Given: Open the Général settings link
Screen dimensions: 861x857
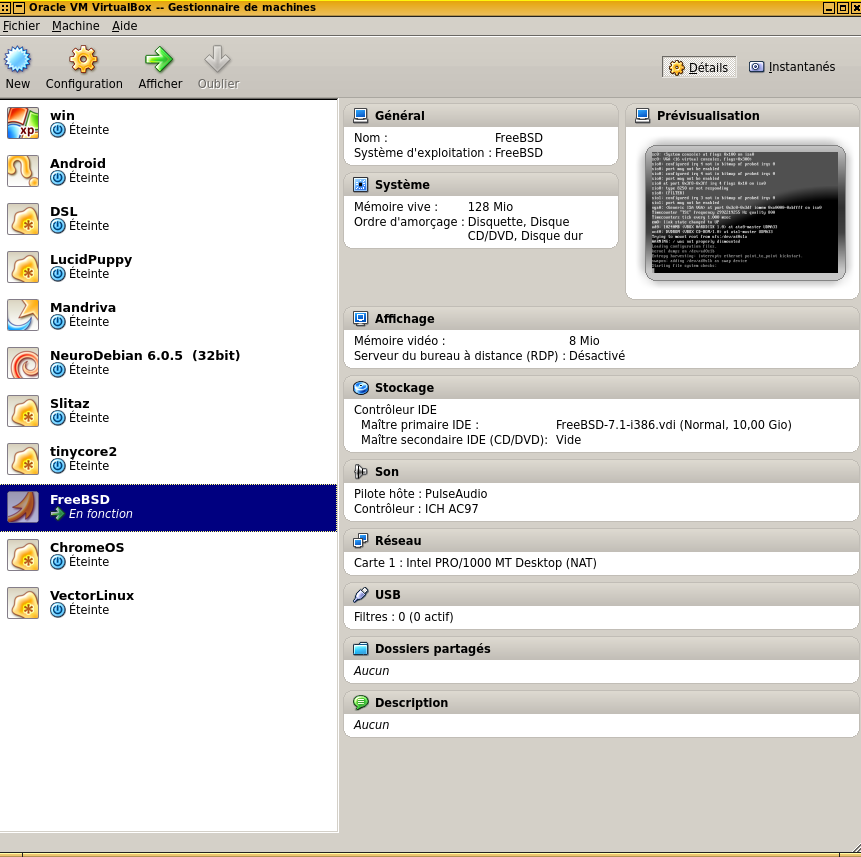Looking at the screenshot, I should (400, 116).
